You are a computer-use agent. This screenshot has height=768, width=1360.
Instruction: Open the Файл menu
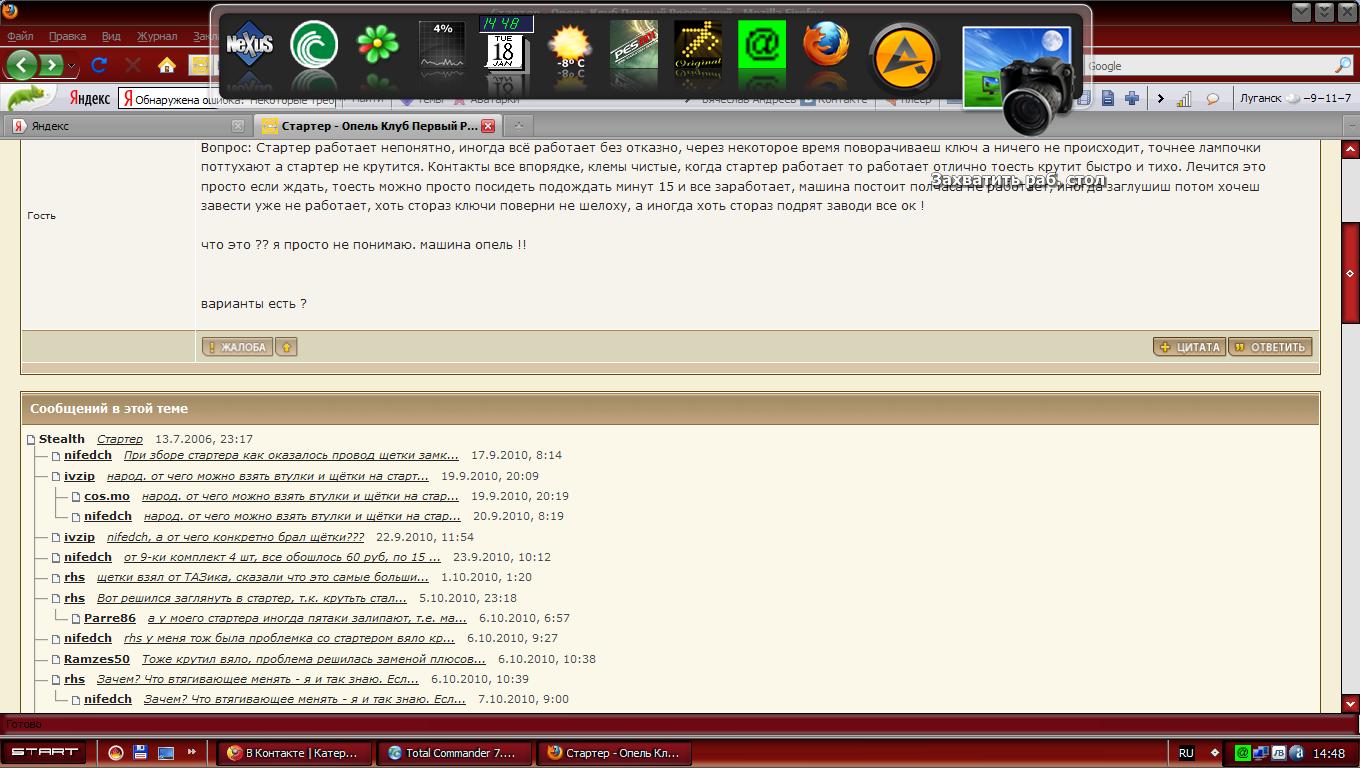tap(20, 36)
